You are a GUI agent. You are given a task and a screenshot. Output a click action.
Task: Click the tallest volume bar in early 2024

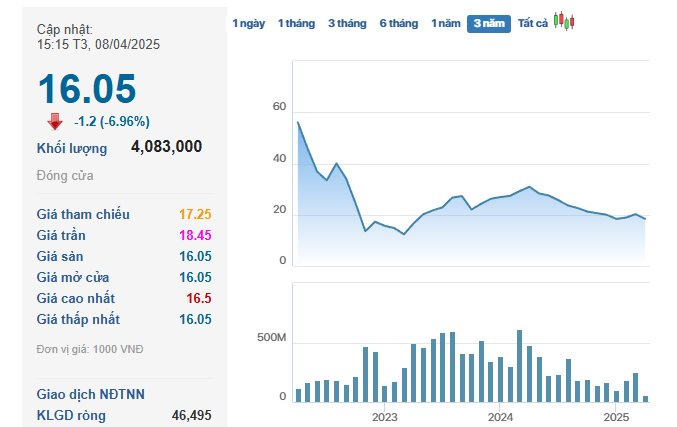click(519, 366)
